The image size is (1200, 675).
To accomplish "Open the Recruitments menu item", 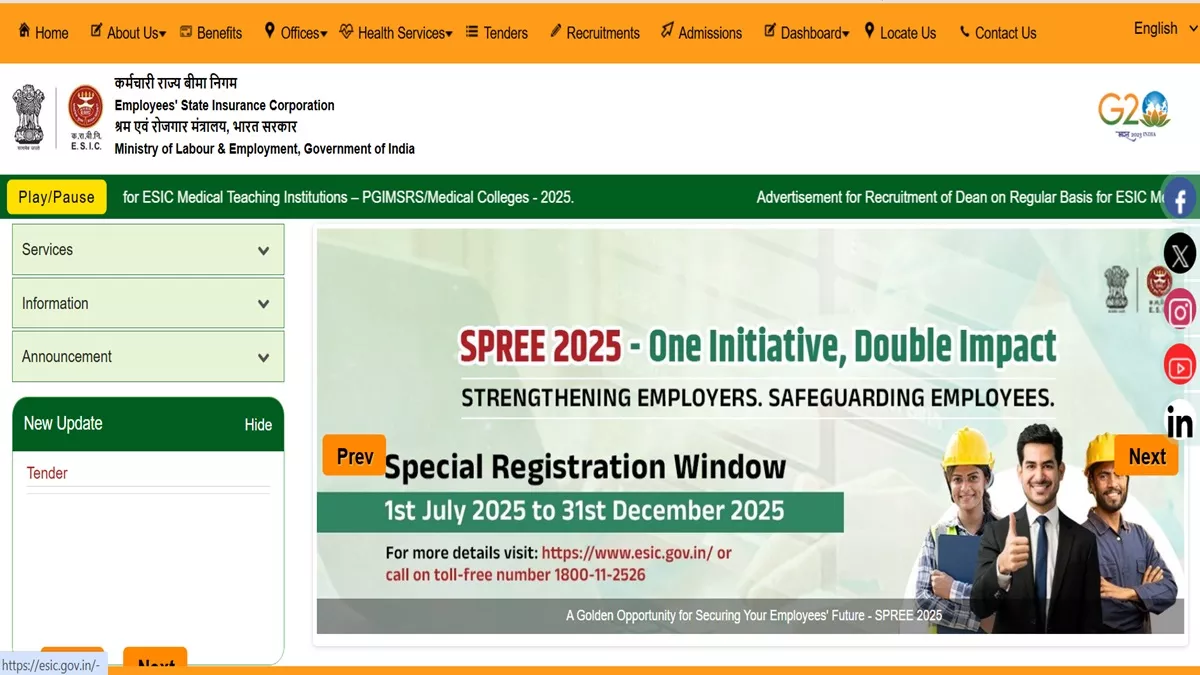I will point(603,33).
